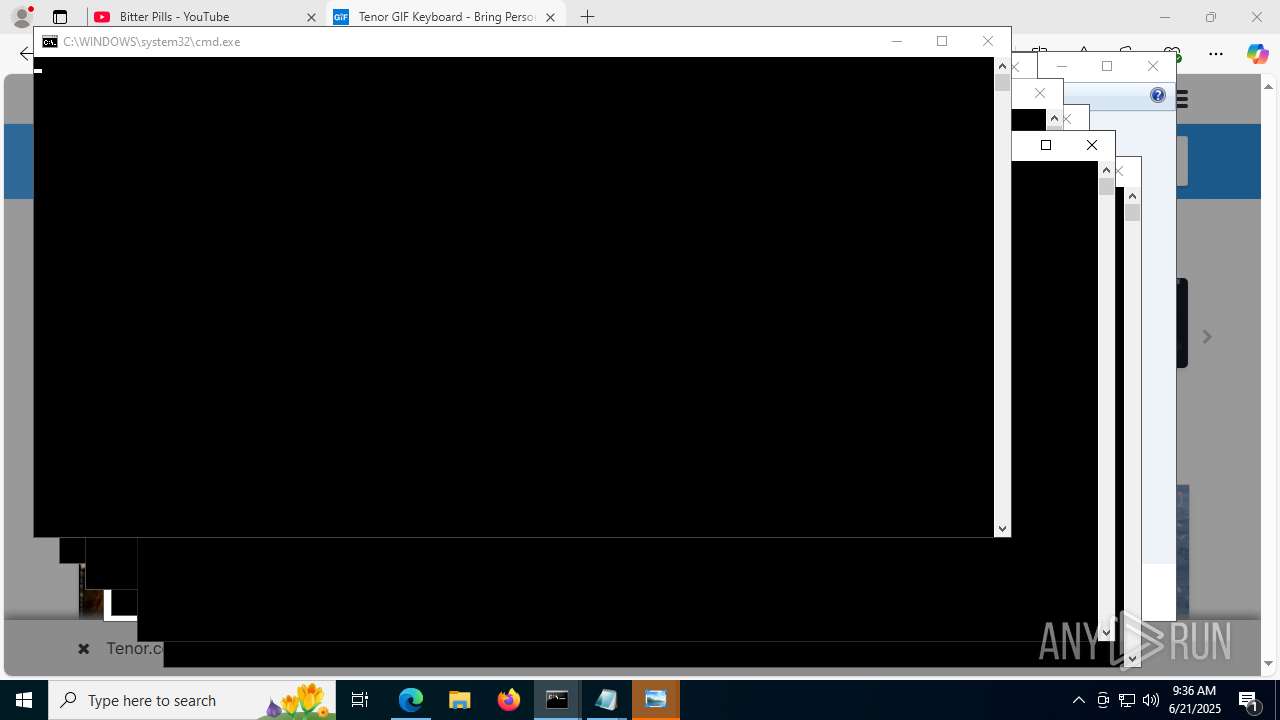Minimize the front cmd.exe window
This screenshot has height=720, width=1280.
pyautogui.click(x=897, y=41)
